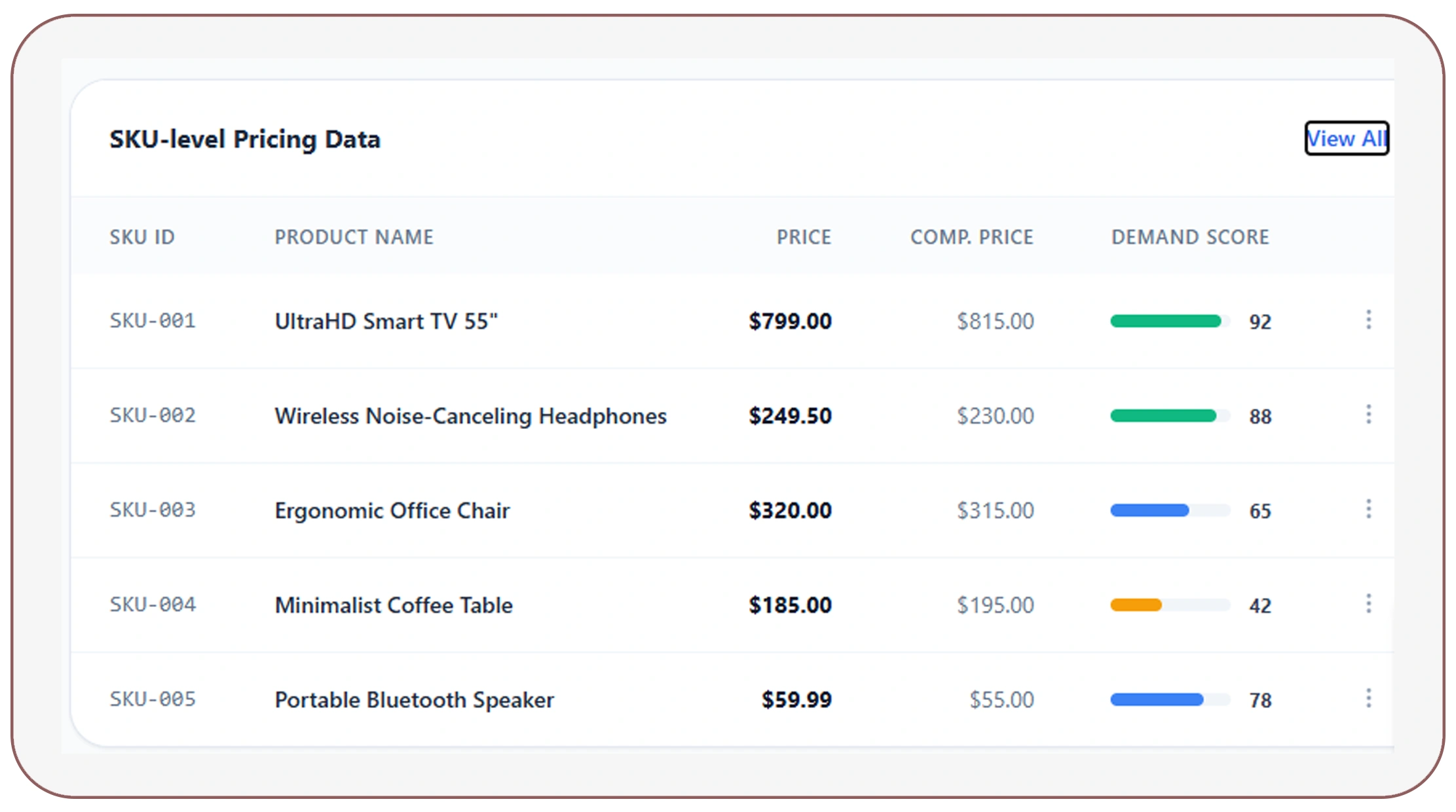Click Portable Bluetooth Speaker product name
1456x812 pixels.
415,700
